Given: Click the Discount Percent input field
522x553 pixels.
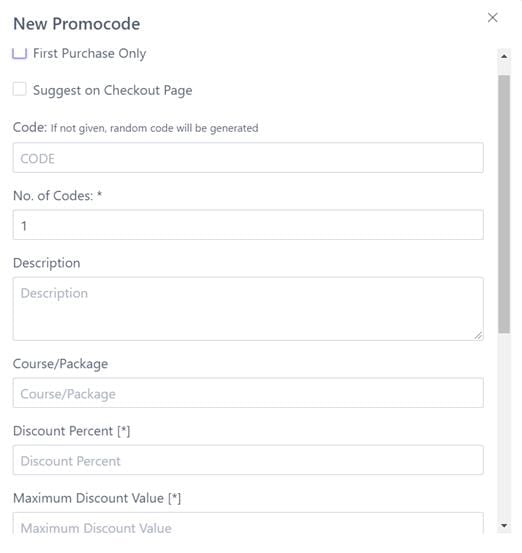Looking at the screenshot, I should coord(248,460).
